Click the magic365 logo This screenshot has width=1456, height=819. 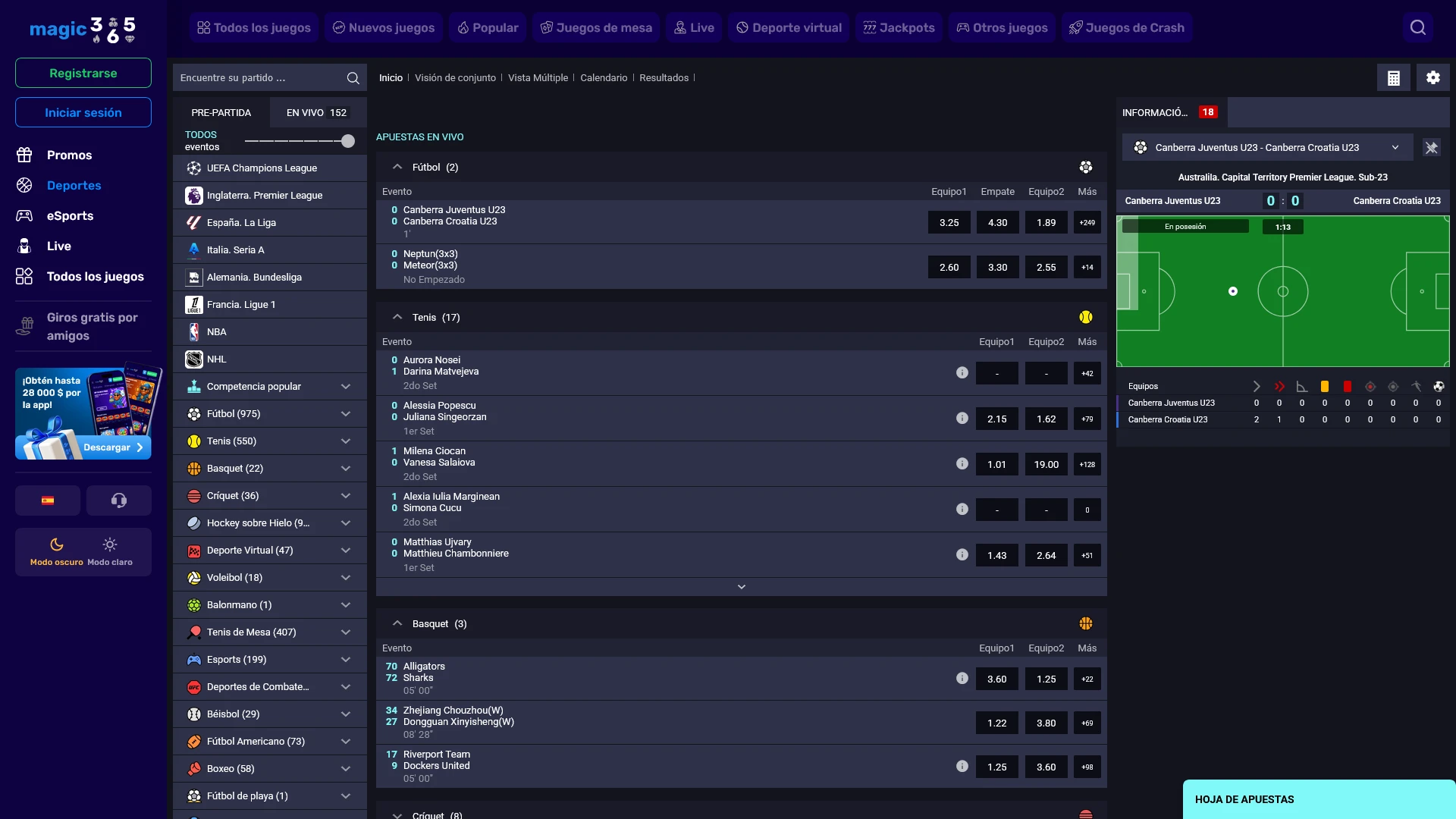pos(83,29)
